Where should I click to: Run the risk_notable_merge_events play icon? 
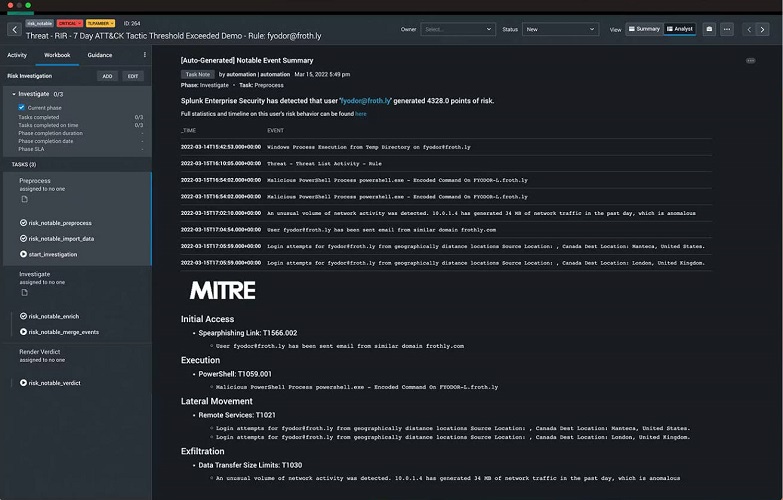(23, 332)
